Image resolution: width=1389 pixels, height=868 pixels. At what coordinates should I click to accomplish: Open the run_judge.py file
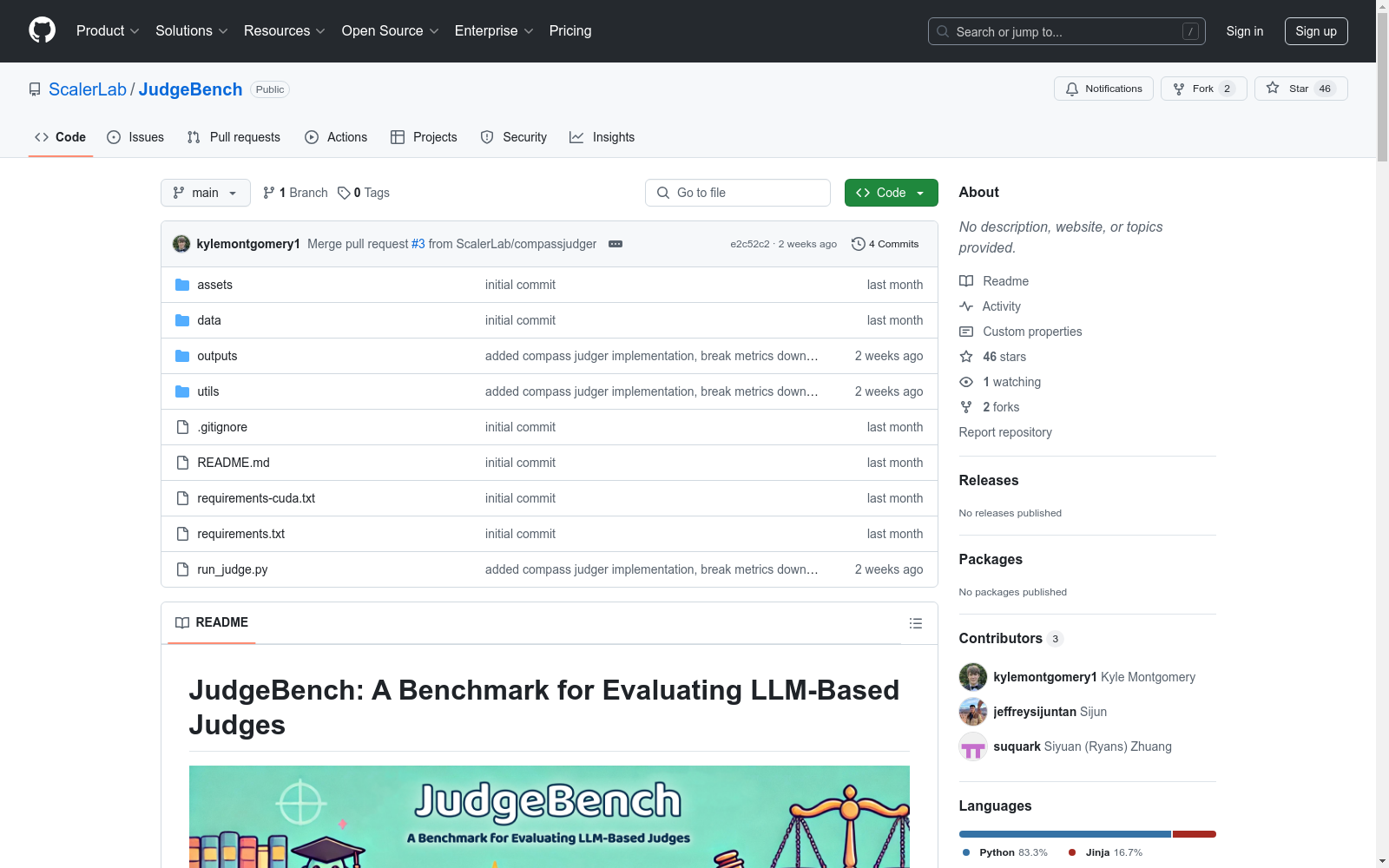point(233,569)
